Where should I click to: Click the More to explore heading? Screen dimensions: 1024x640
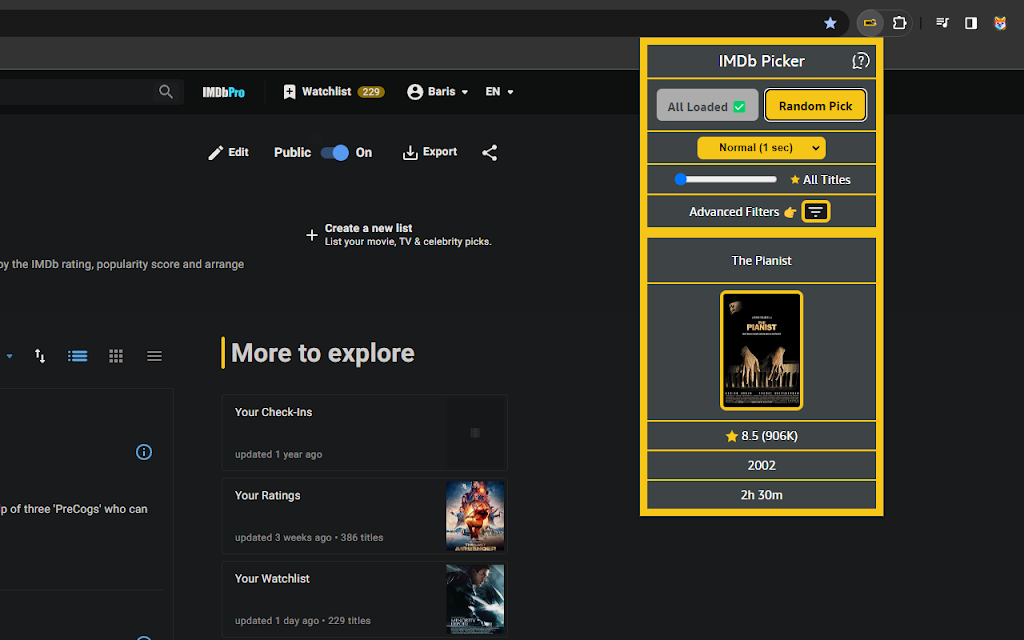pos(323,353)
